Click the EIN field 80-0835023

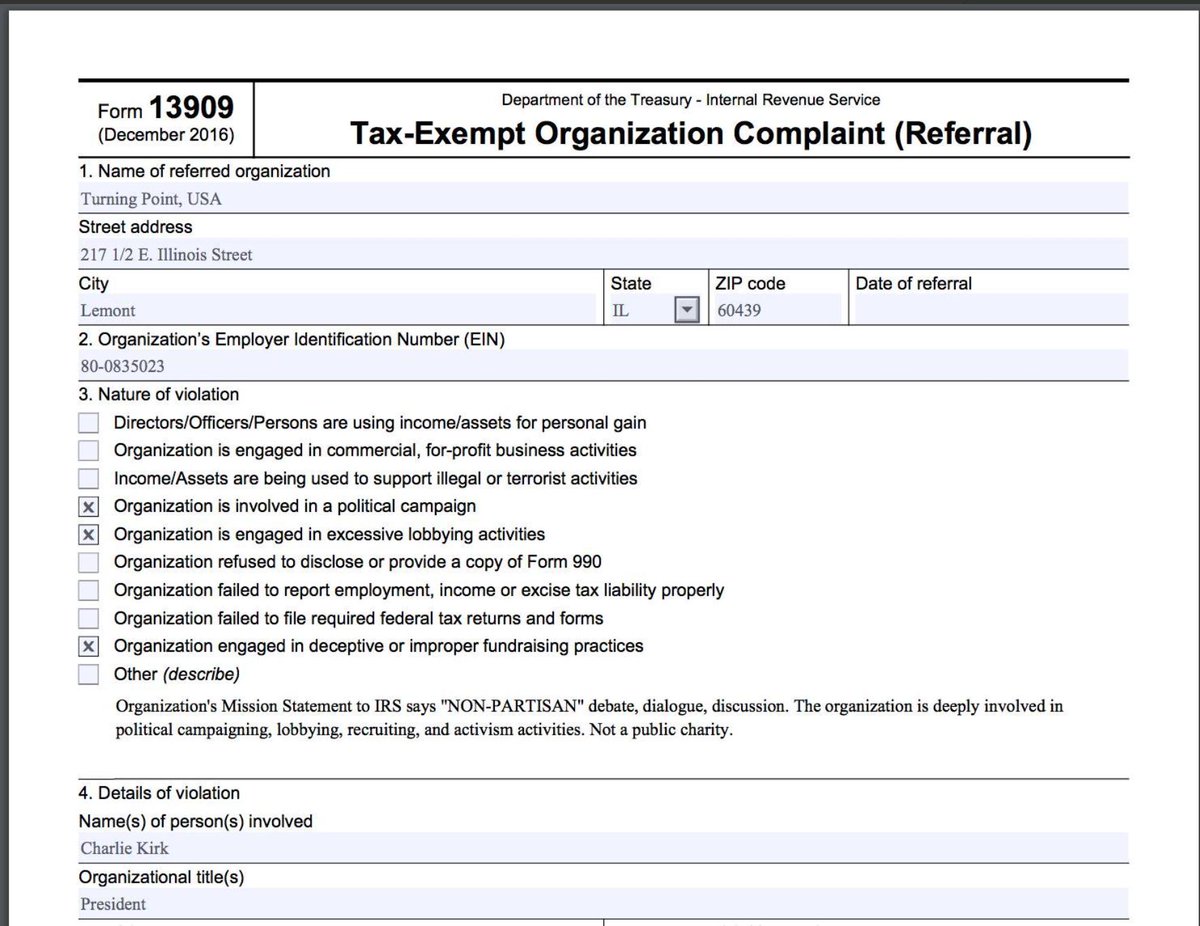click(x=603, y=366)
